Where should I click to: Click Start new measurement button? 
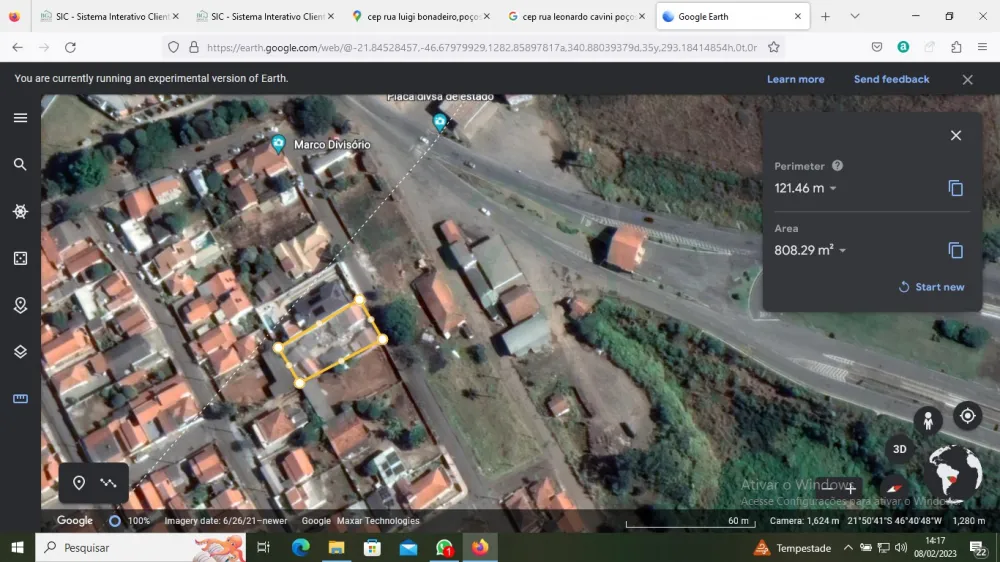[x=931, y=287]
